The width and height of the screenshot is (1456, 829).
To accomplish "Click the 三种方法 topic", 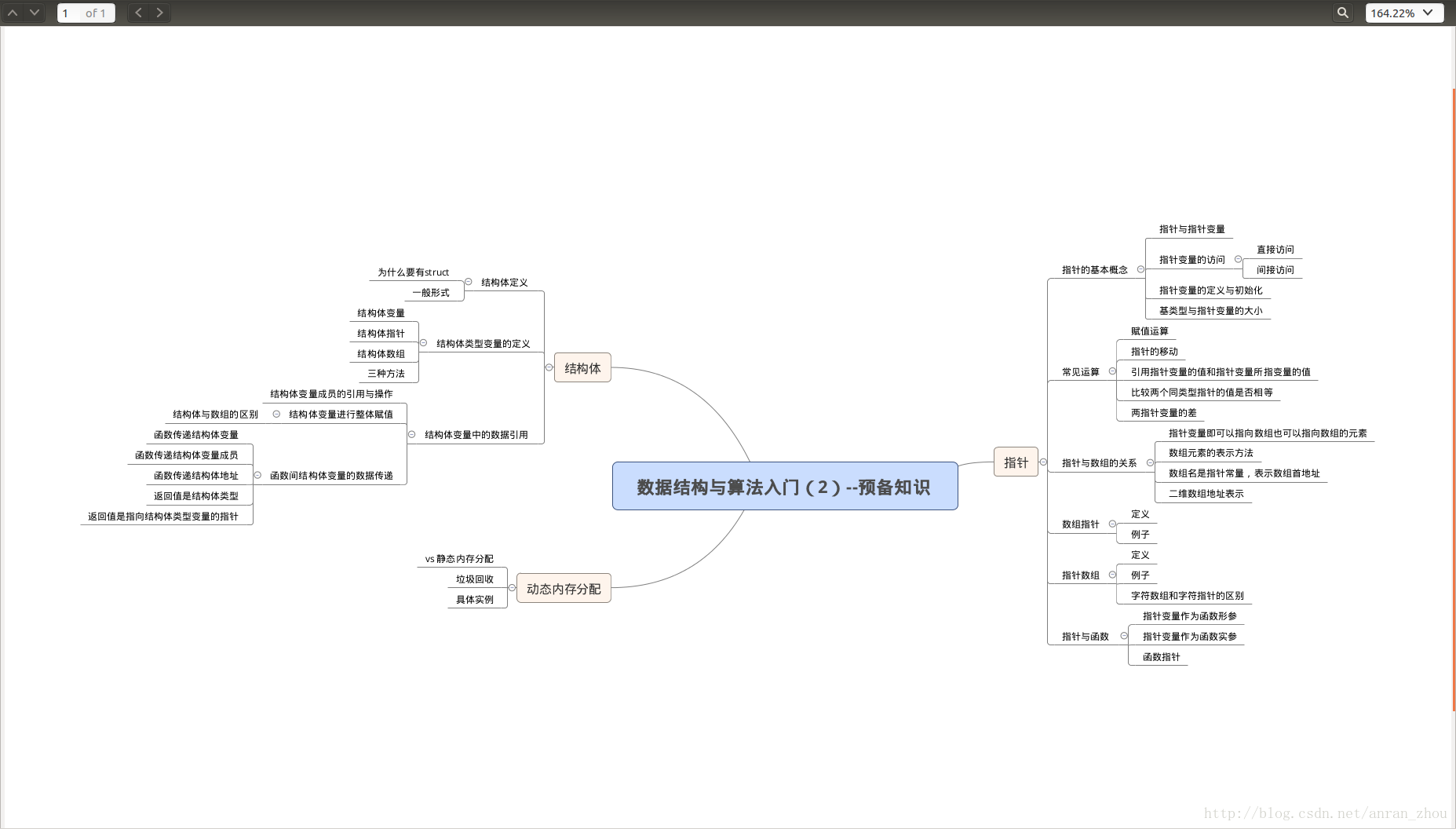I will tap(386, 374).
